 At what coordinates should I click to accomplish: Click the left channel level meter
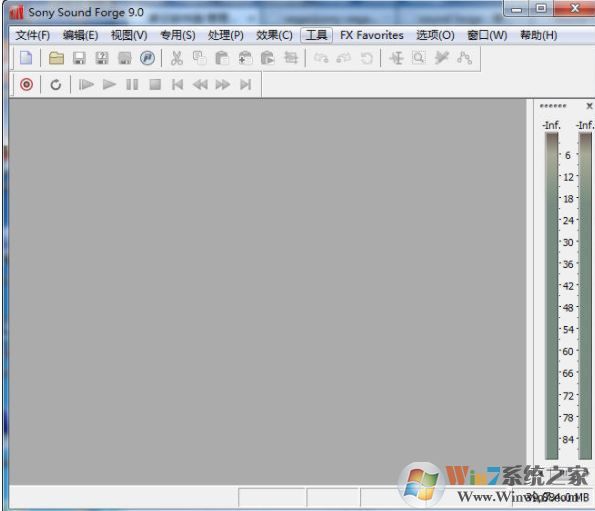pyautogui.click(x=551, y=296)
